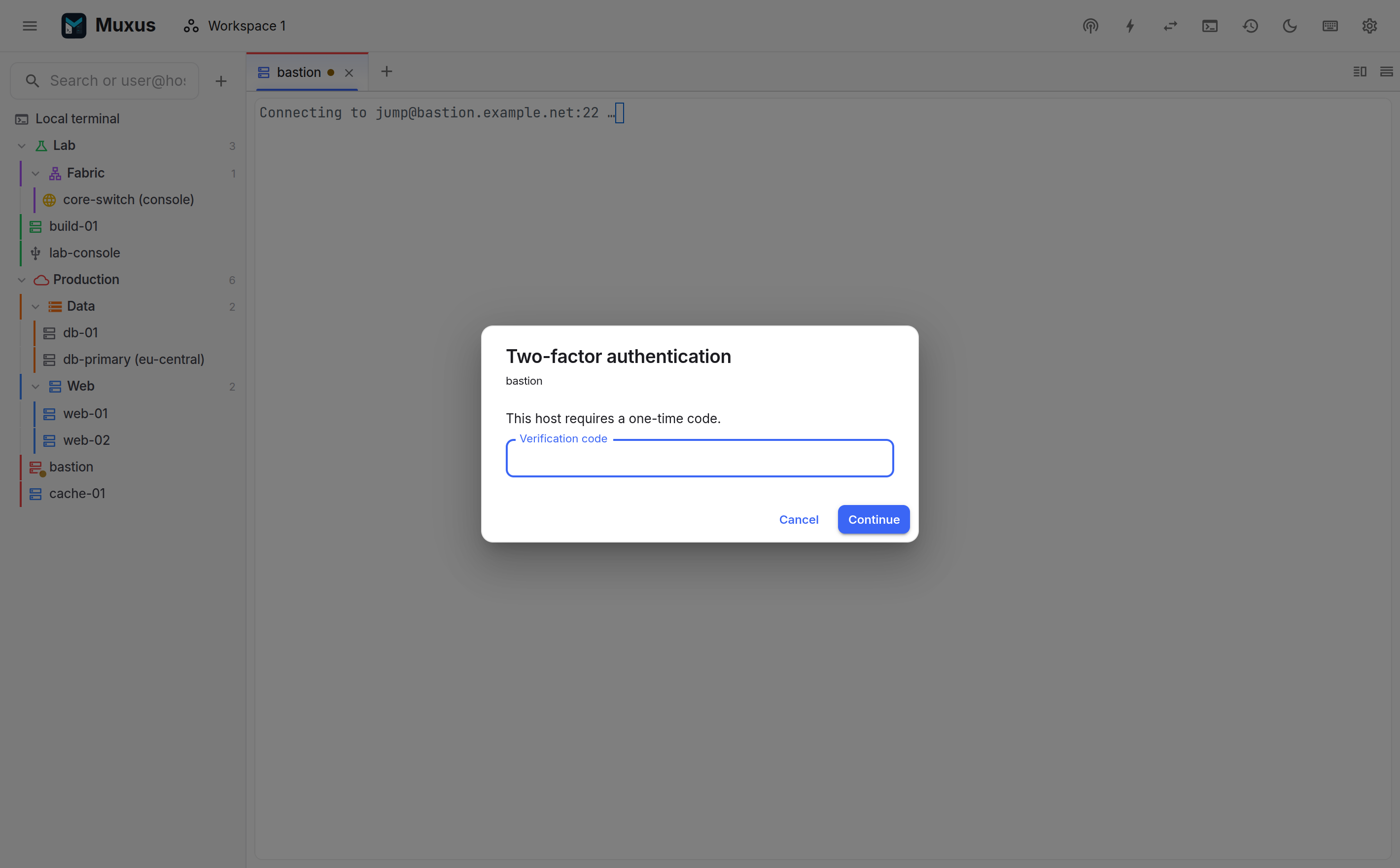The image size is (1400, 868).
Task: Collapse the Data folder
Action: coord(35,307)
